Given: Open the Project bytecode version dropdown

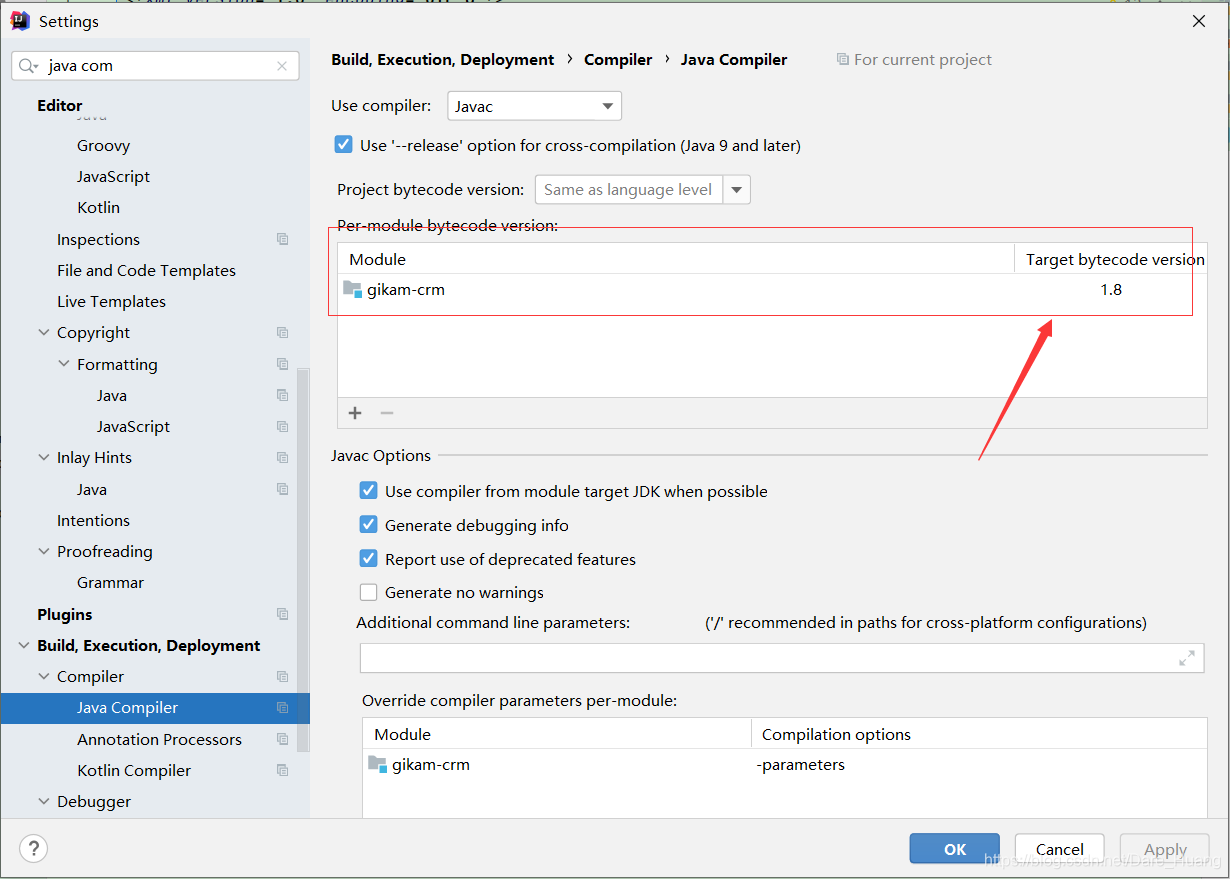Looking at the screenshot, I should coord(737,189).
